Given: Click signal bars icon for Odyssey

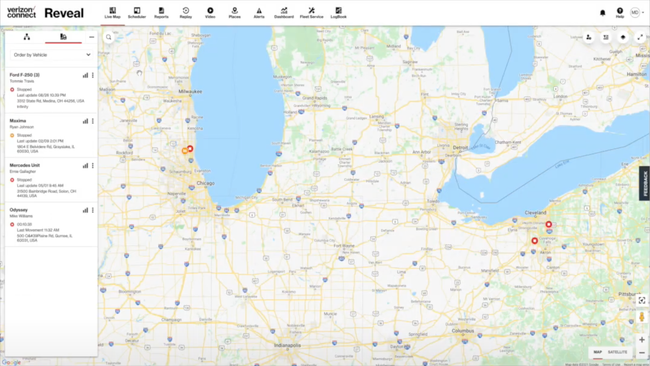Looking at the screenshot, I should click(85, 210).
